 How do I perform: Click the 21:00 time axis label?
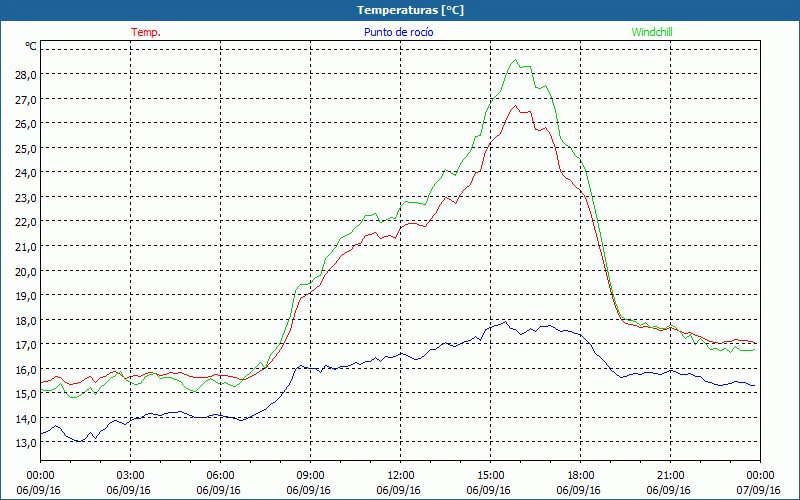(670, 476)
